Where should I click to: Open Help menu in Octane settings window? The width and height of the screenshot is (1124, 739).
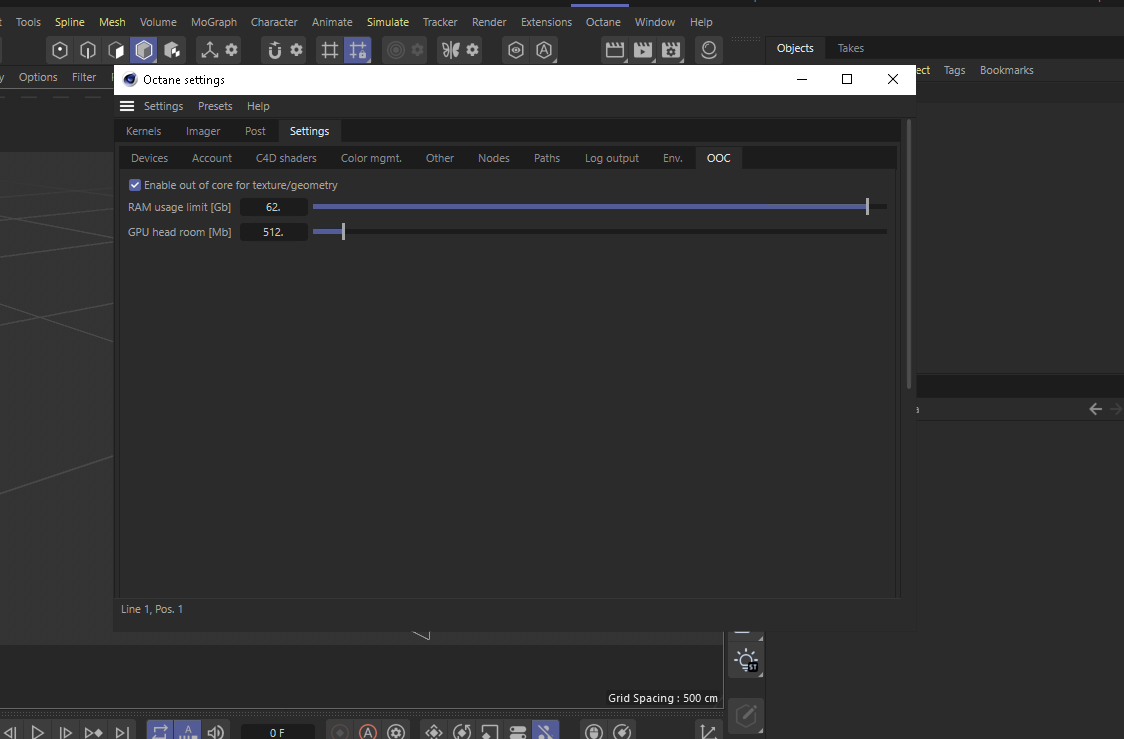(258, 106)
